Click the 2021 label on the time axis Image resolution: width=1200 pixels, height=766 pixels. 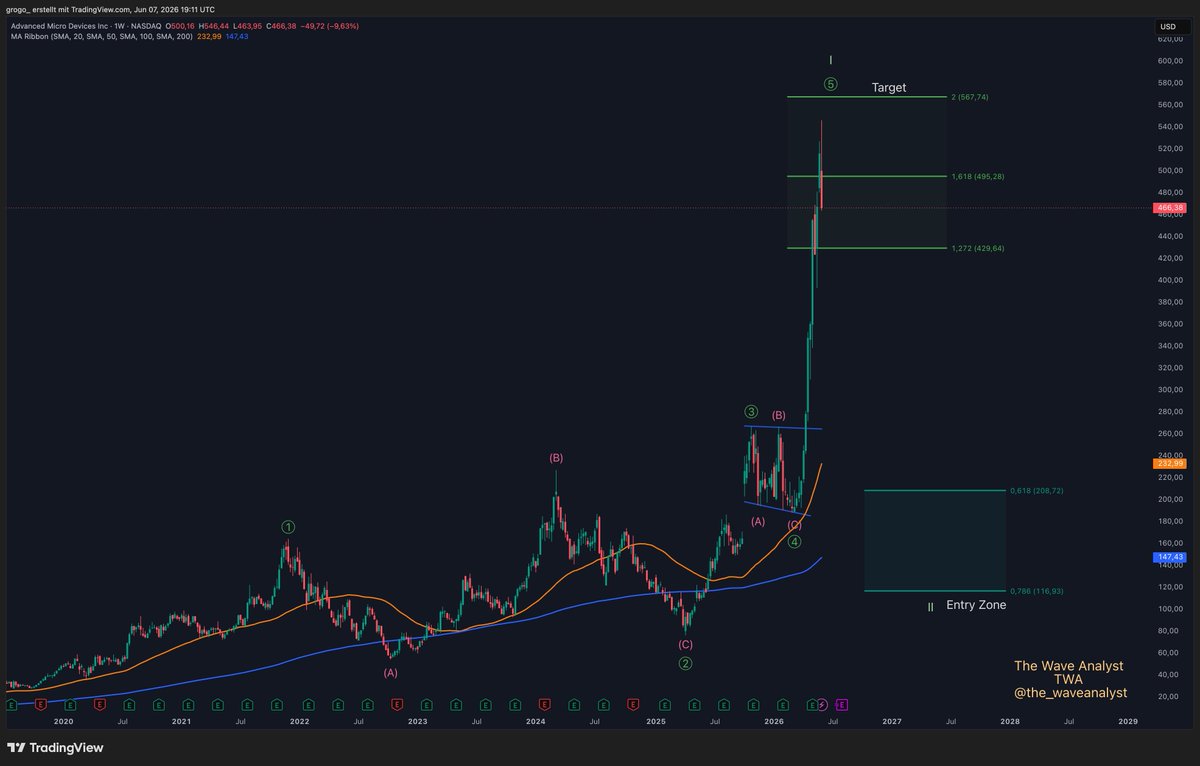pyautogui.click(x=181, y=720)
